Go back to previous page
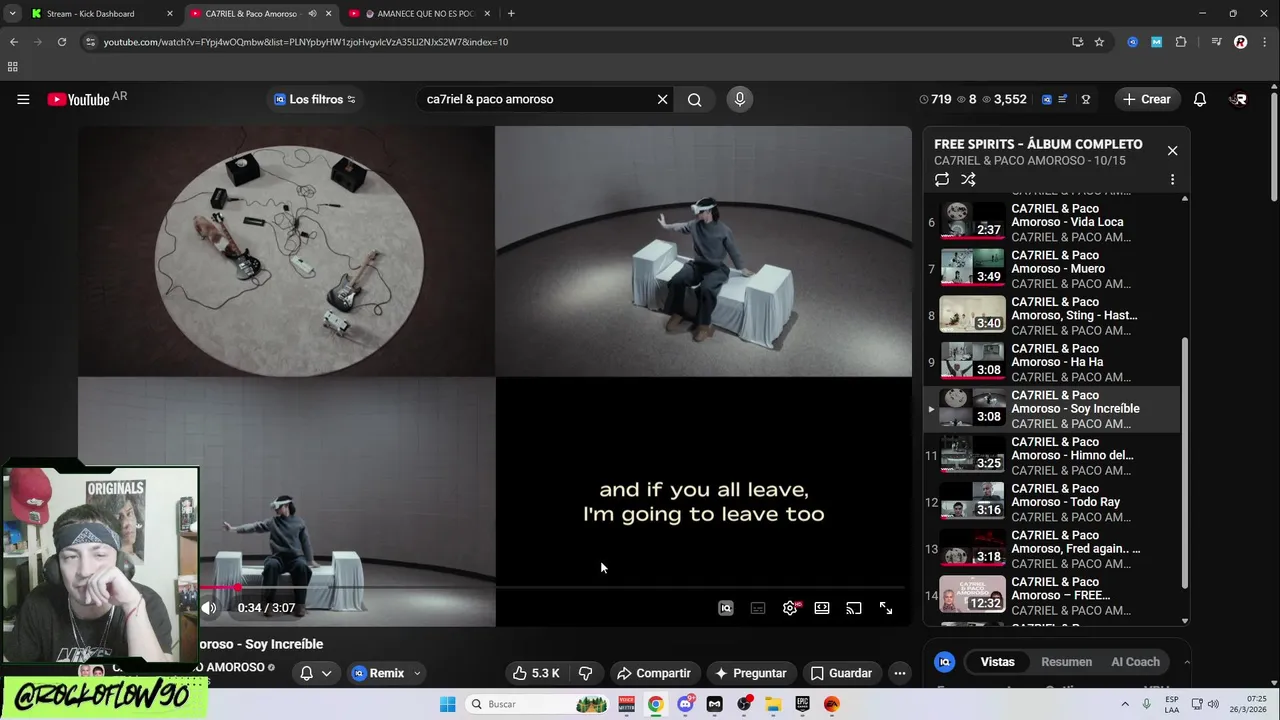 click(x=14, y=42)
